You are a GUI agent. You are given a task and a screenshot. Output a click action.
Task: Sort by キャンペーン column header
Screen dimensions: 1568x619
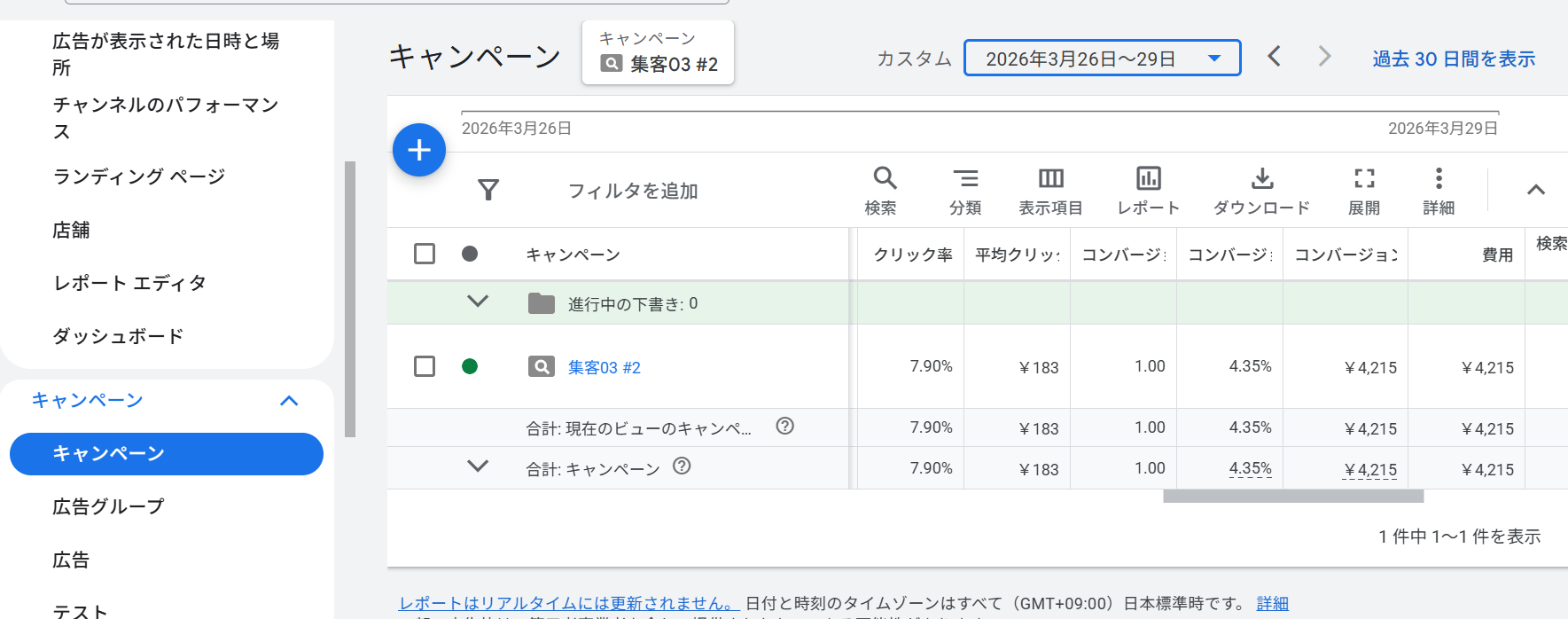pos(573,255)
